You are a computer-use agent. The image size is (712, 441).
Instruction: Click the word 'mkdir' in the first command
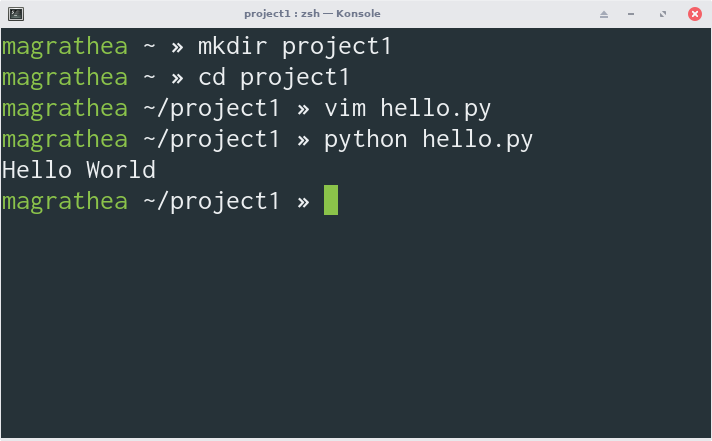click(x=232, y=46)
